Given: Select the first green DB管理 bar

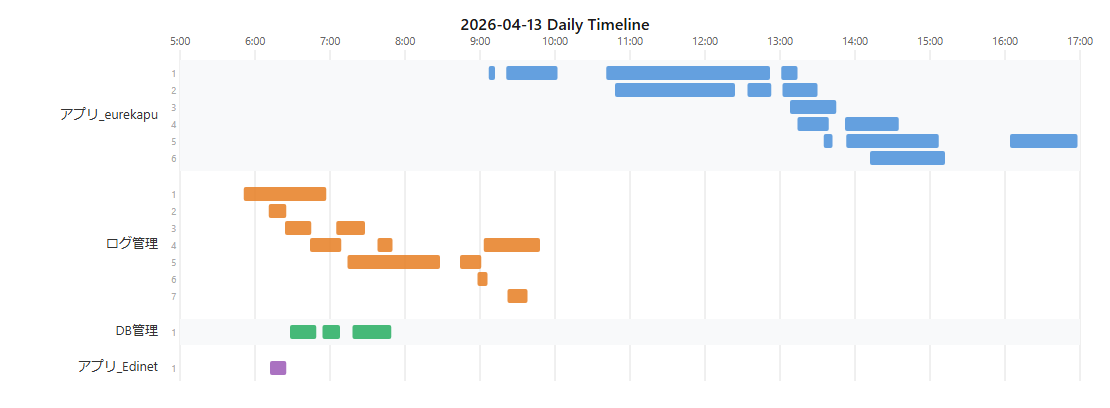Looking at the screenshot, I should pyautogui.click(x=303, y=332).
